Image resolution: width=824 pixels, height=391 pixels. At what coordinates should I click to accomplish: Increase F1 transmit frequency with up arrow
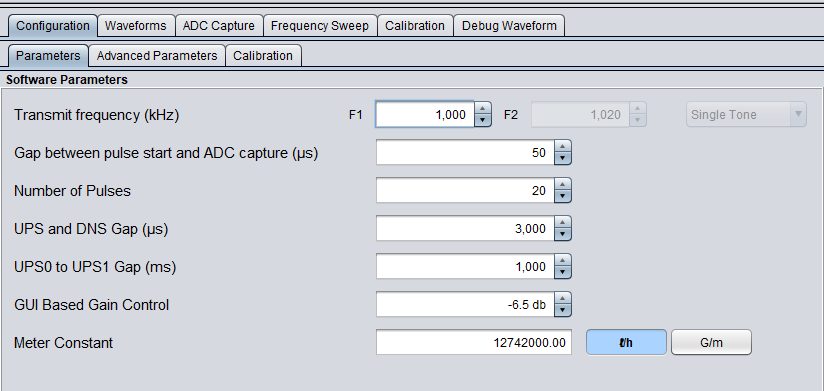click(483, 109)
